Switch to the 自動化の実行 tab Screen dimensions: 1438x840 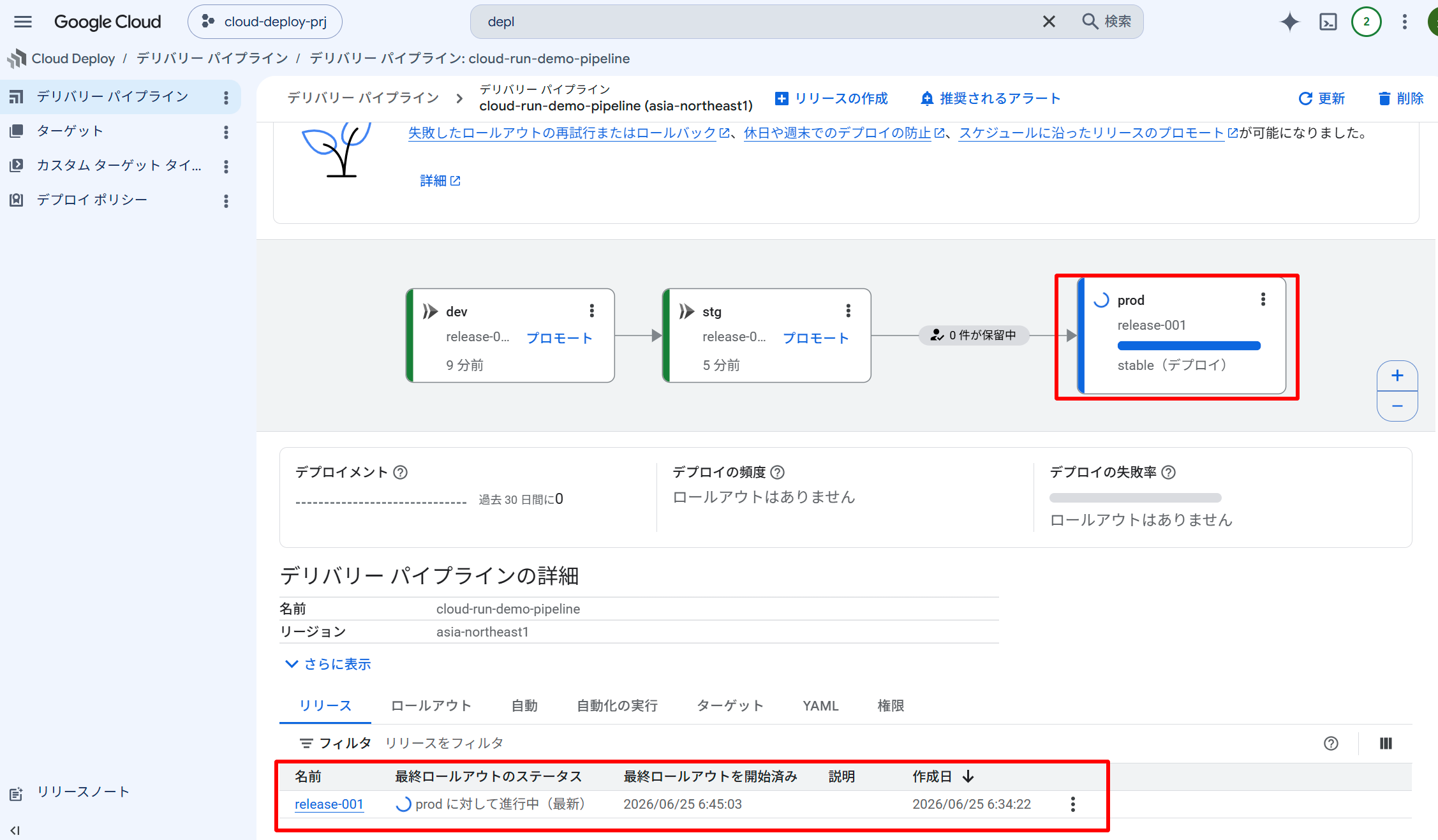[617, 706]
